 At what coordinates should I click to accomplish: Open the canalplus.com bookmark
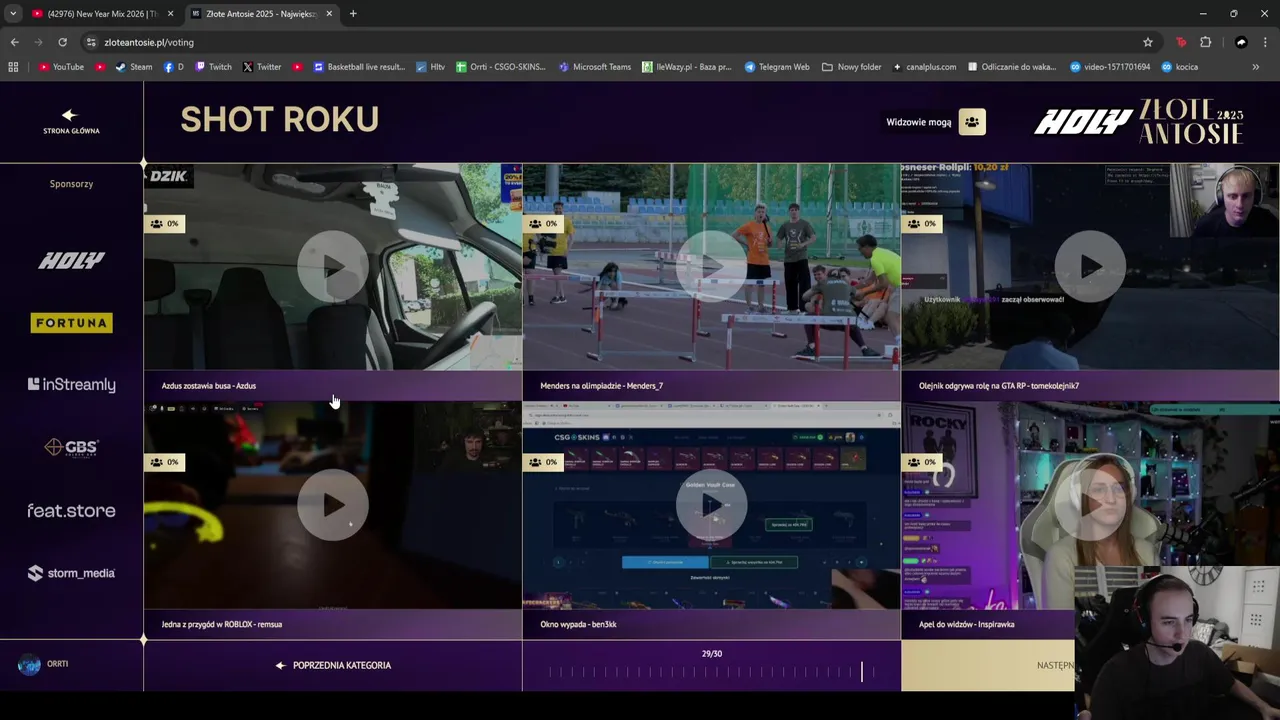pyautogui.click(x=924, y=67)
